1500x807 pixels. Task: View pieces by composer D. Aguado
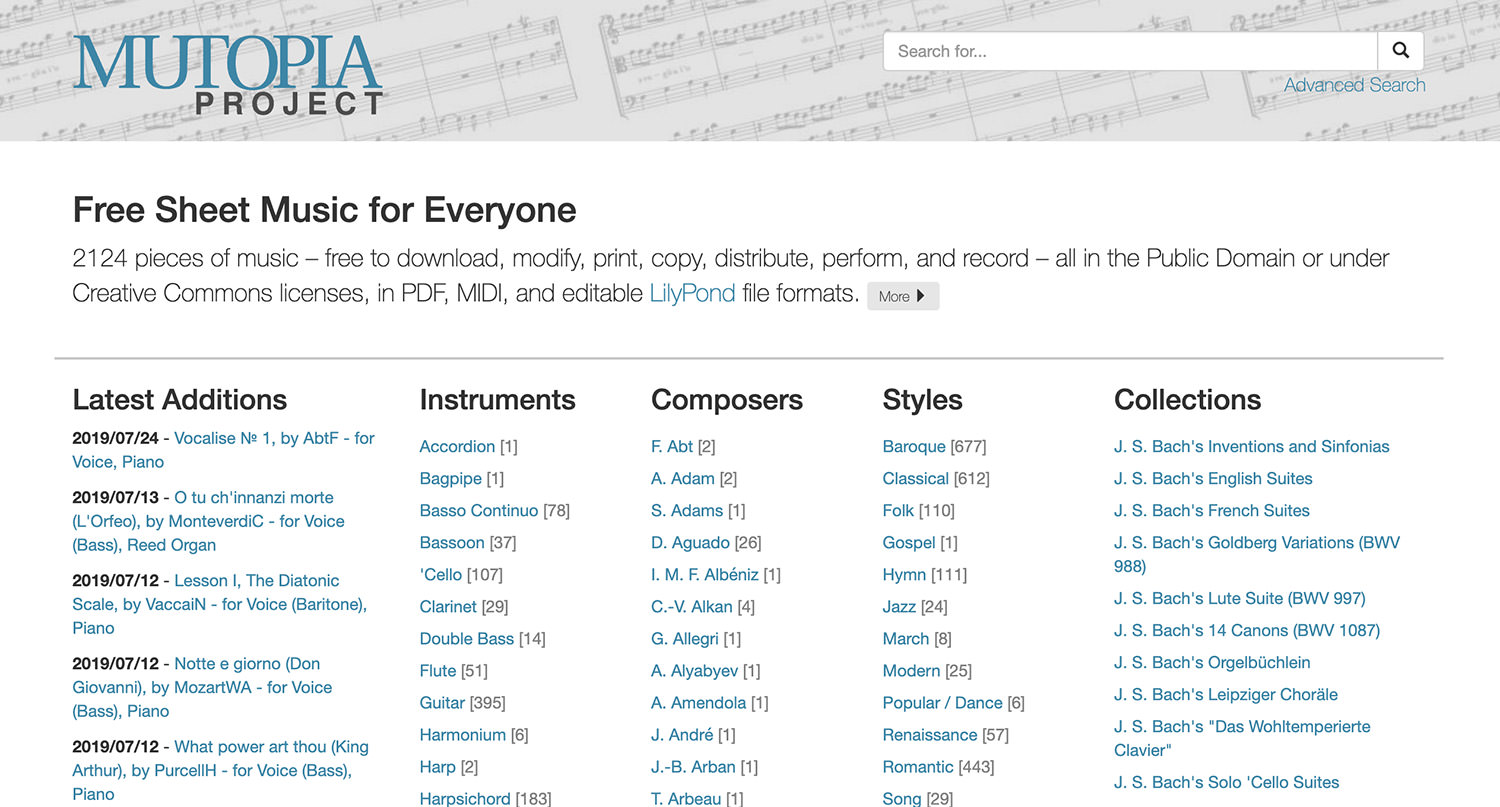pos(690,543)
